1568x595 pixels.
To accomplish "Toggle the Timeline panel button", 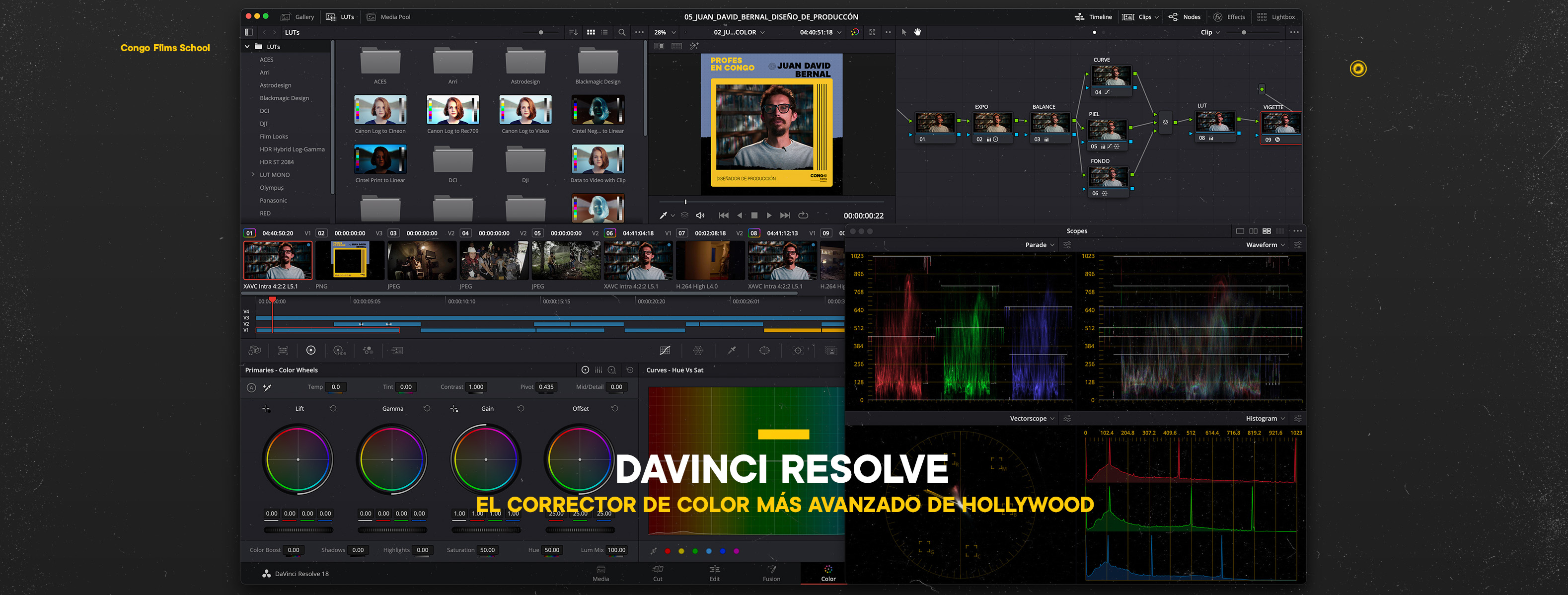I will 1093,17.
